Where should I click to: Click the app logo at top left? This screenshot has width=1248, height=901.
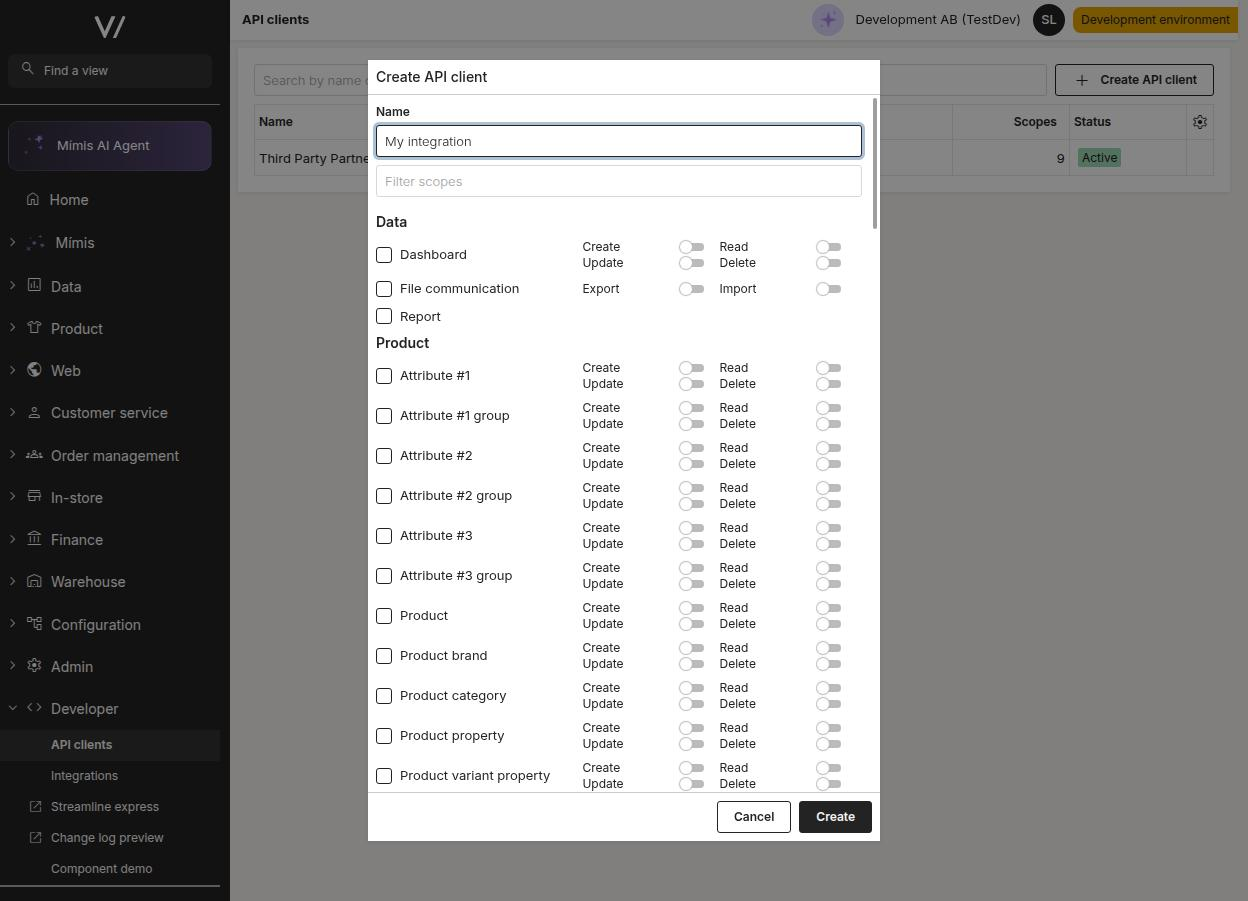coord(109,27)
